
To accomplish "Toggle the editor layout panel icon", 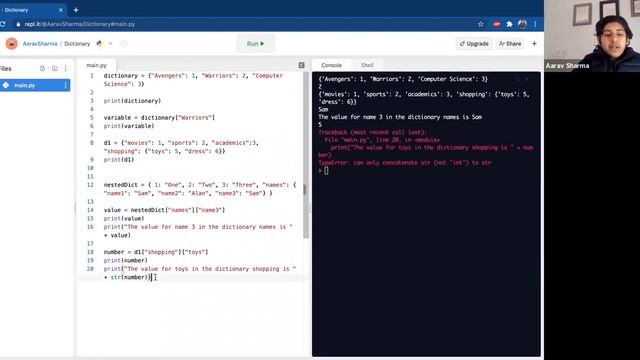I will click(301, 65).
